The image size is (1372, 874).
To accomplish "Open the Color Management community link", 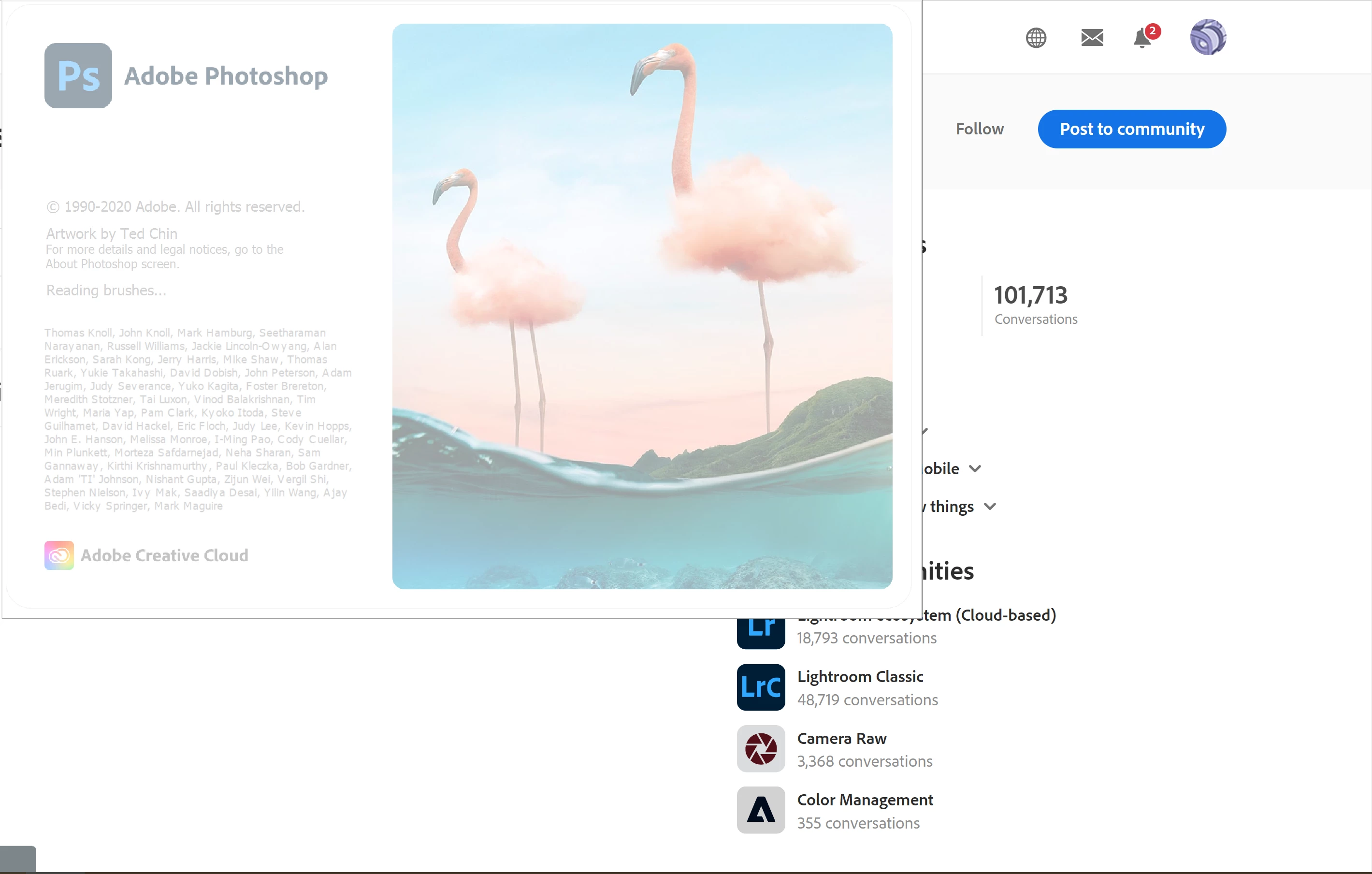I will coord(865,800).
